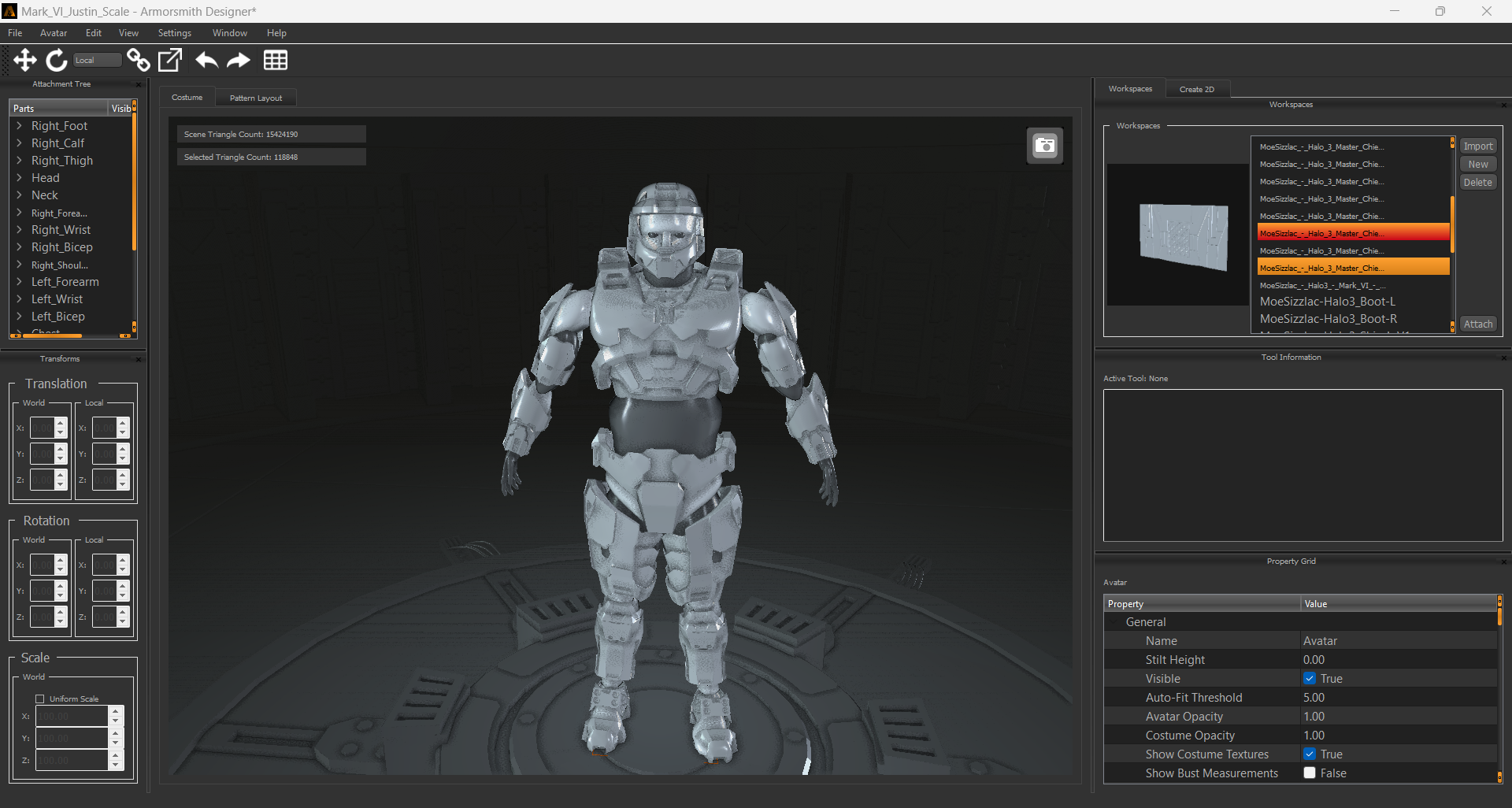Click the chain link icon in toolbar
The width and height of the screenshot is (1512, 808).
pyautogui.click(x=139, y=61)
